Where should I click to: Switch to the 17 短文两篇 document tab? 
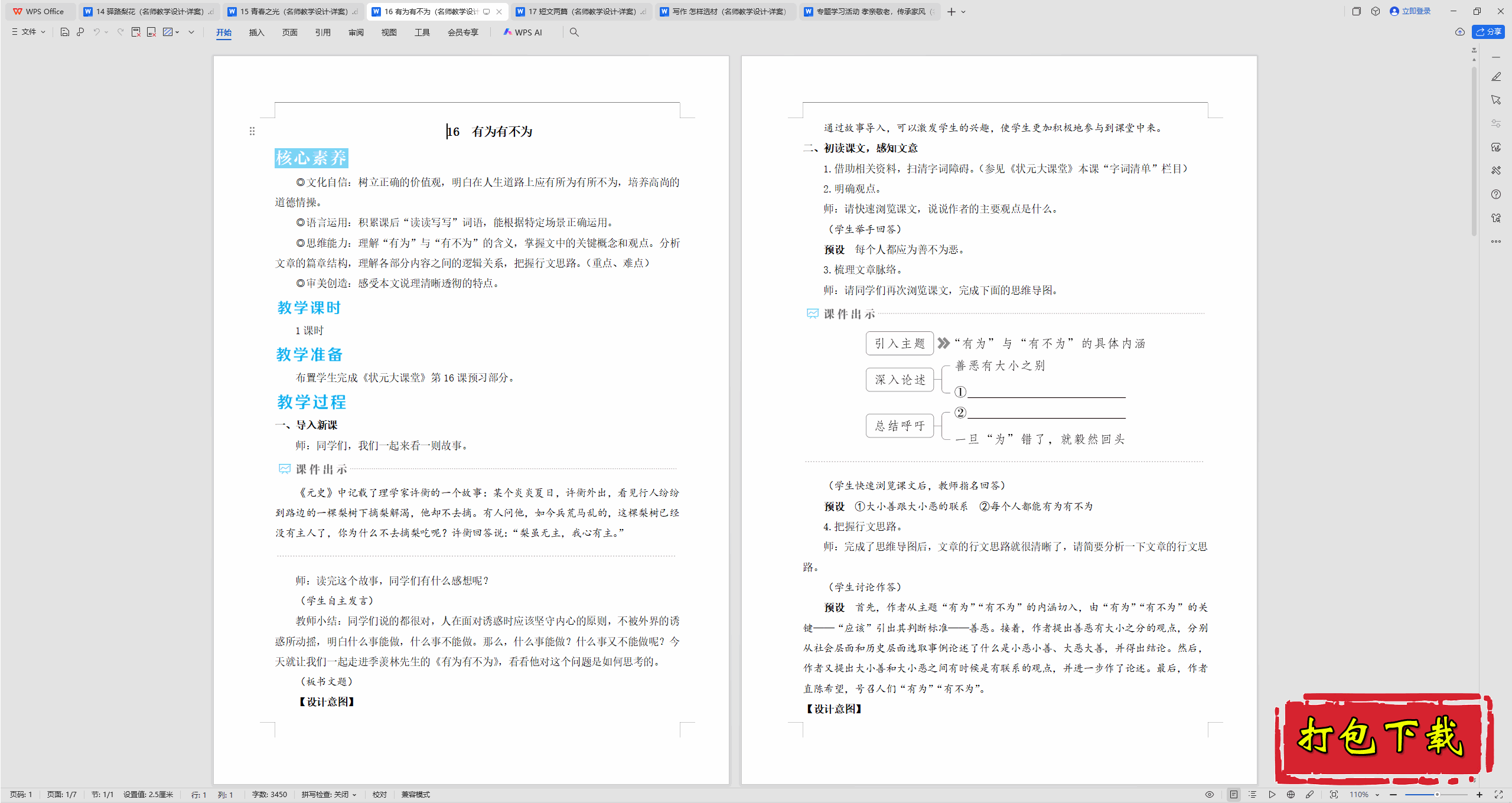581,11
